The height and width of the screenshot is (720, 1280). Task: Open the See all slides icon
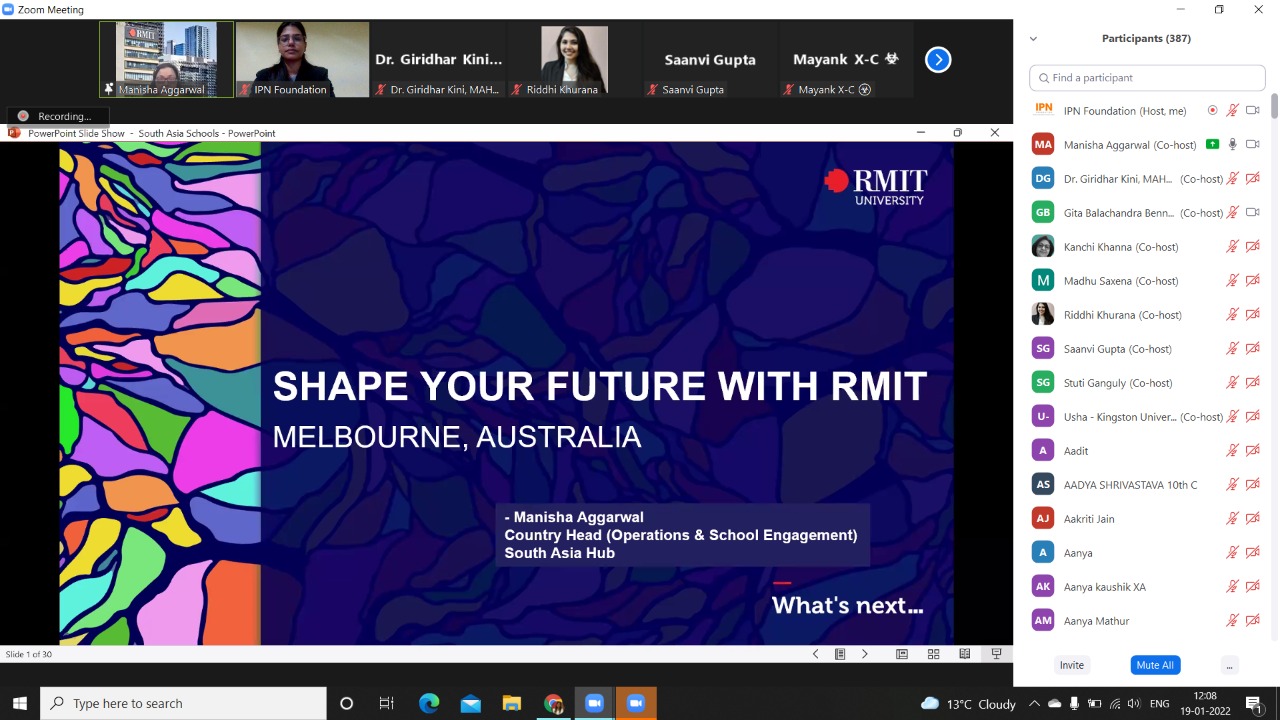[x=840, y=654]
